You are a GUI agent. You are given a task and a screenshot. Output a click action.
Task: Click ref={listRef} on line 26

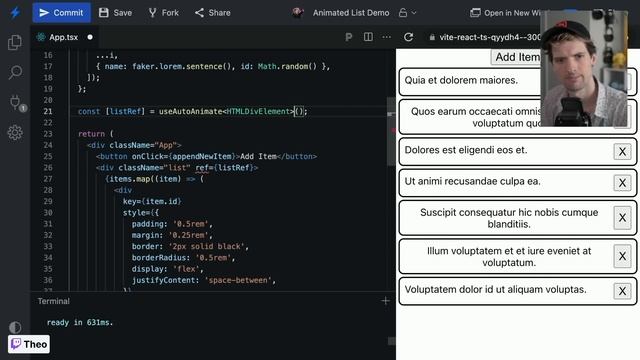(224, 168)
